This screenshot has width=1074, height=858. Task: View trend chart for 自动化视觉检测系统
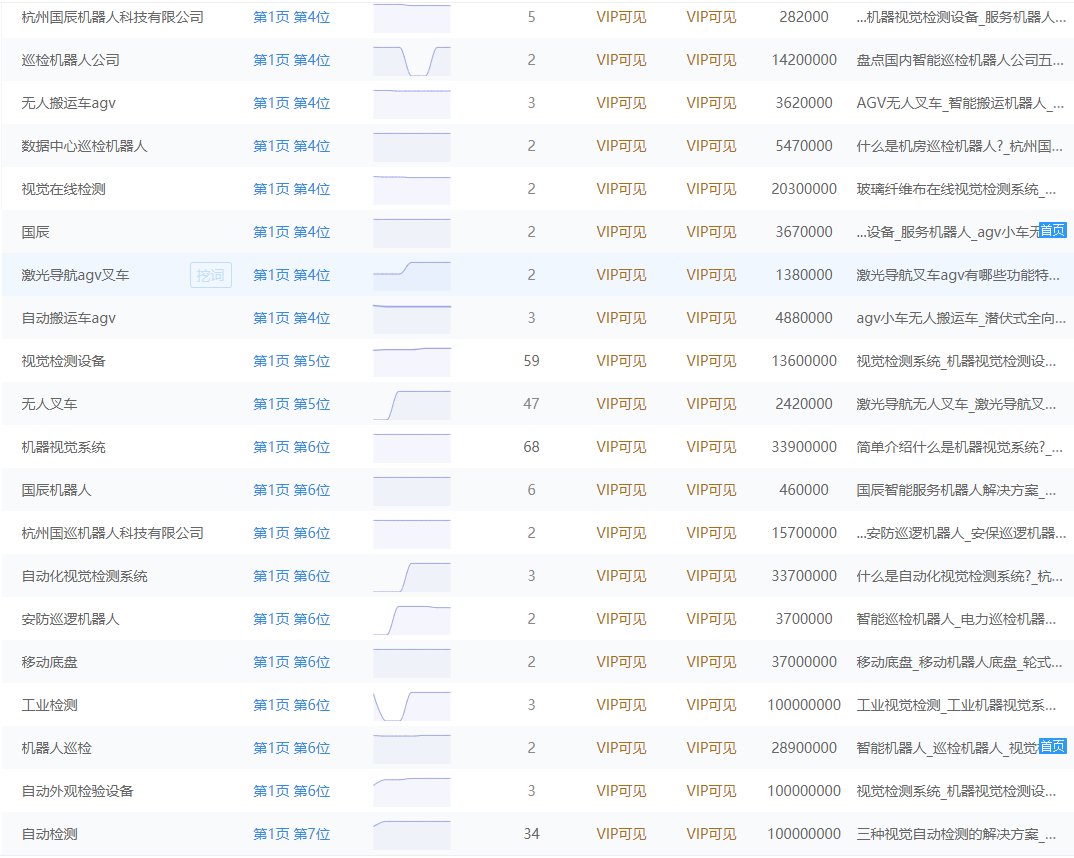pyautogui.click(x=412, y=576)
